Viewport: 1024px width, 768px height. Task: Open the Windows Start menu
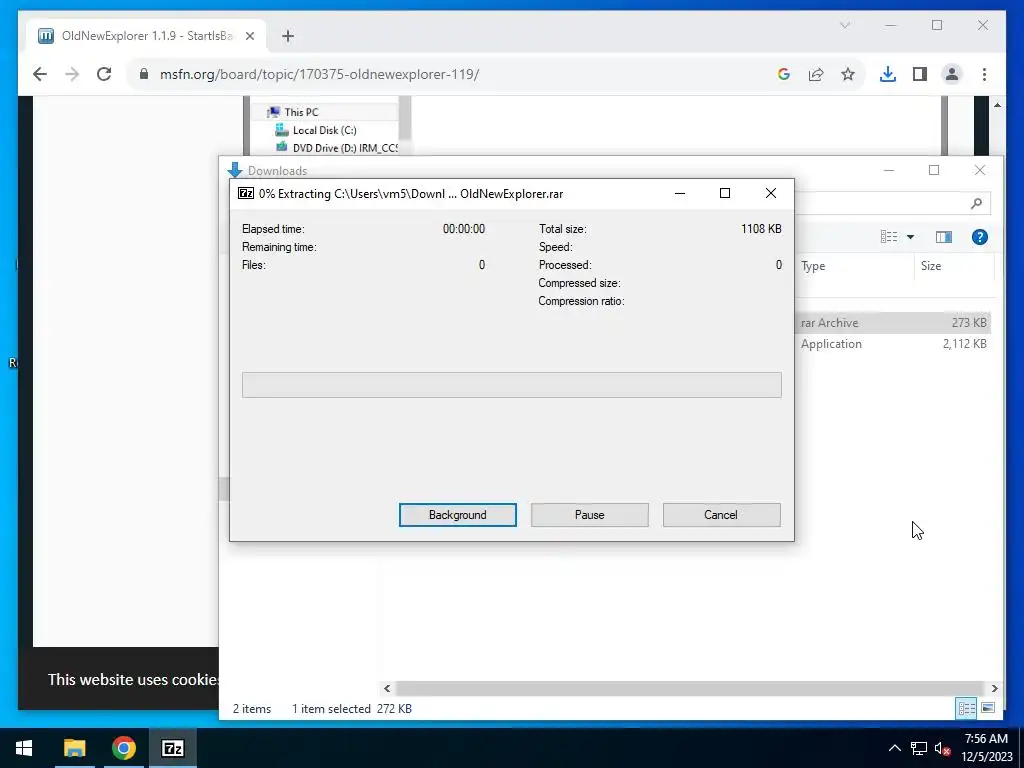click(x=24, y=748)
